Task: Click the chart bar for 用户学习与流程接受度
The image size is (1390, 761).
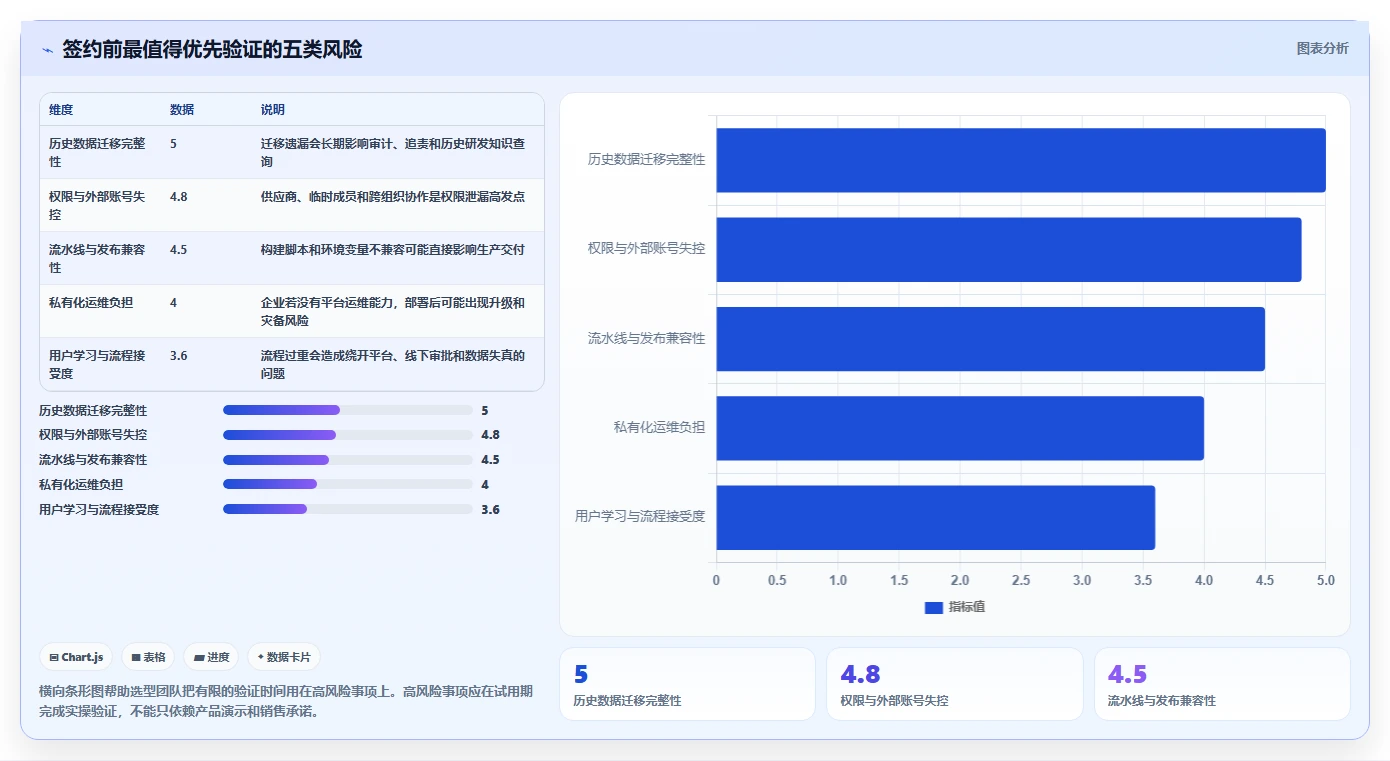Action: click(x=936, y=517)
